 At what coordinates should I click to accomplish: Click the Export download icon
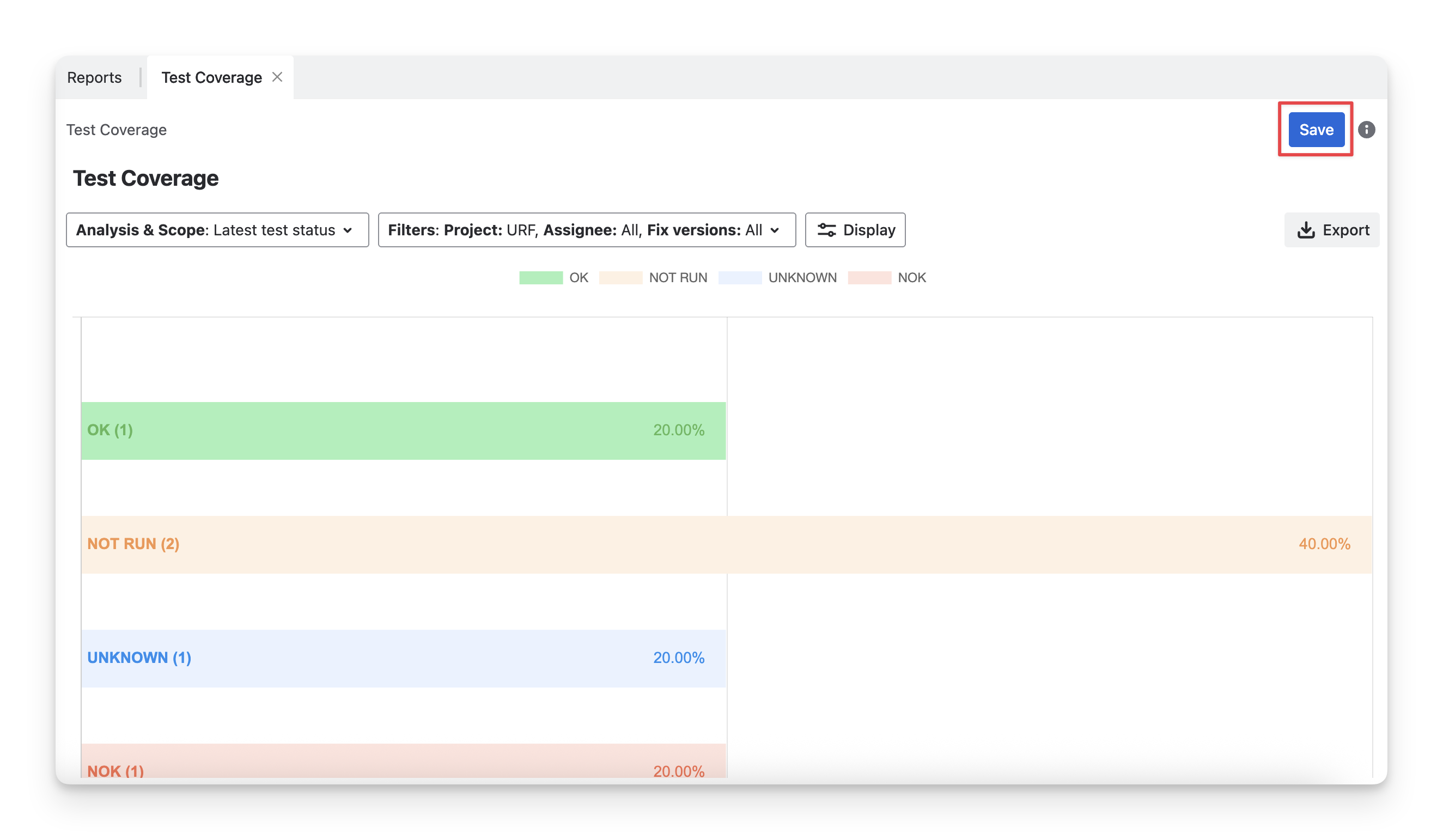click(1306, 230)
